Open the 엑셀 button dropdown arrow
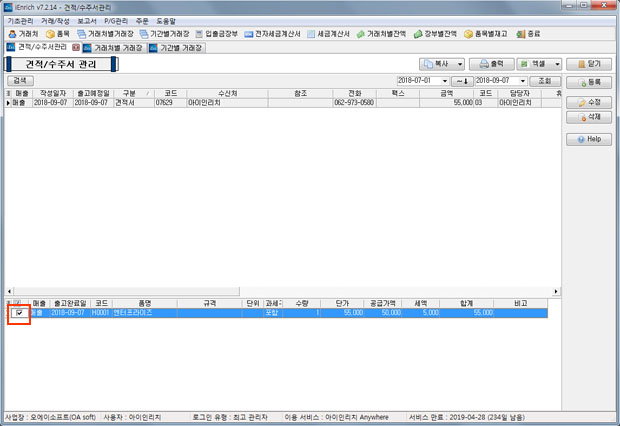The width and height of the screenshot is (620, 426). (555, 64)
